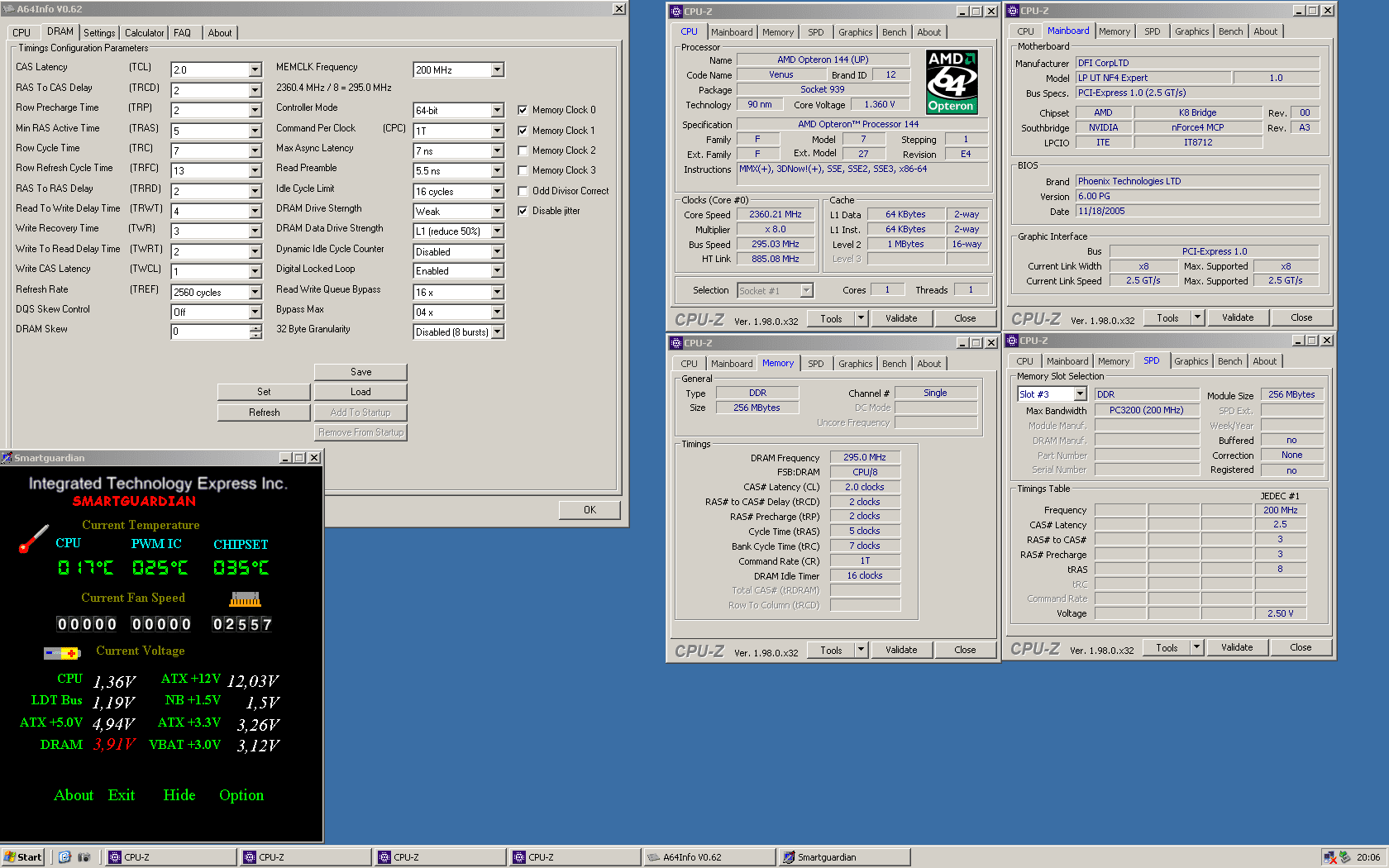The height and width of the screenshot is (868, 1389).
Task: Click the About link in Smartguardian
Action: (x=74, y=795)
